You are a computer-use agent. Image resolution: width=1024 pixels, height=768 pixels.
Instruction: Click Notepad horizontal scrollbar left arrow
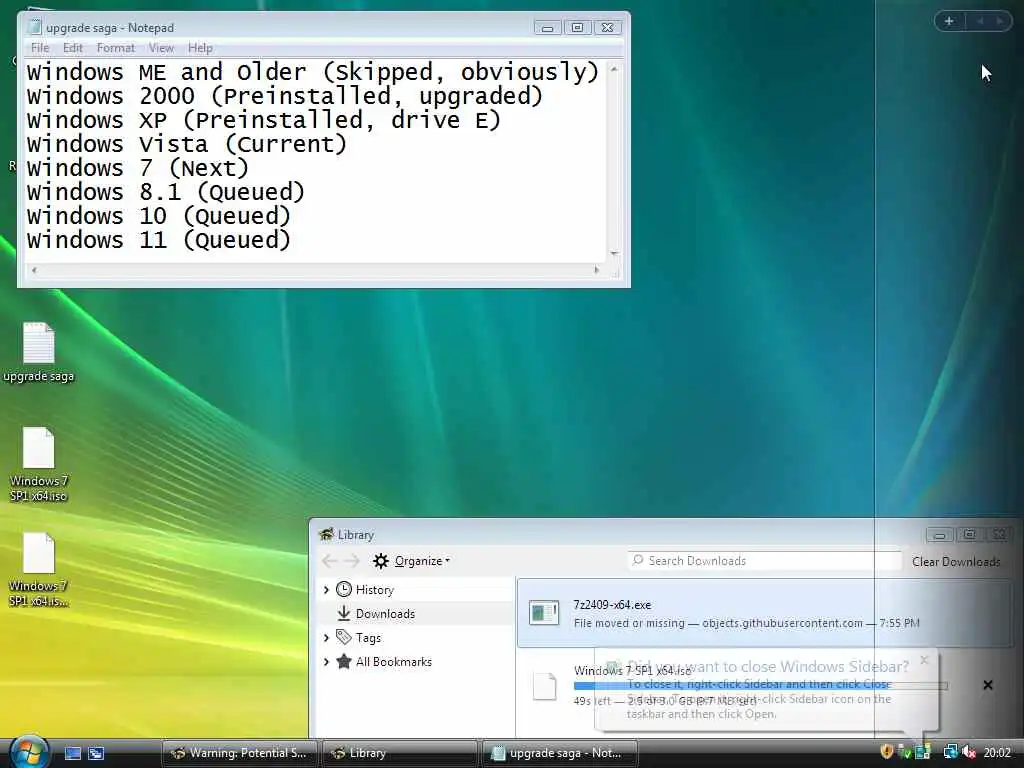pyautogui.click(x=34, y=270)
